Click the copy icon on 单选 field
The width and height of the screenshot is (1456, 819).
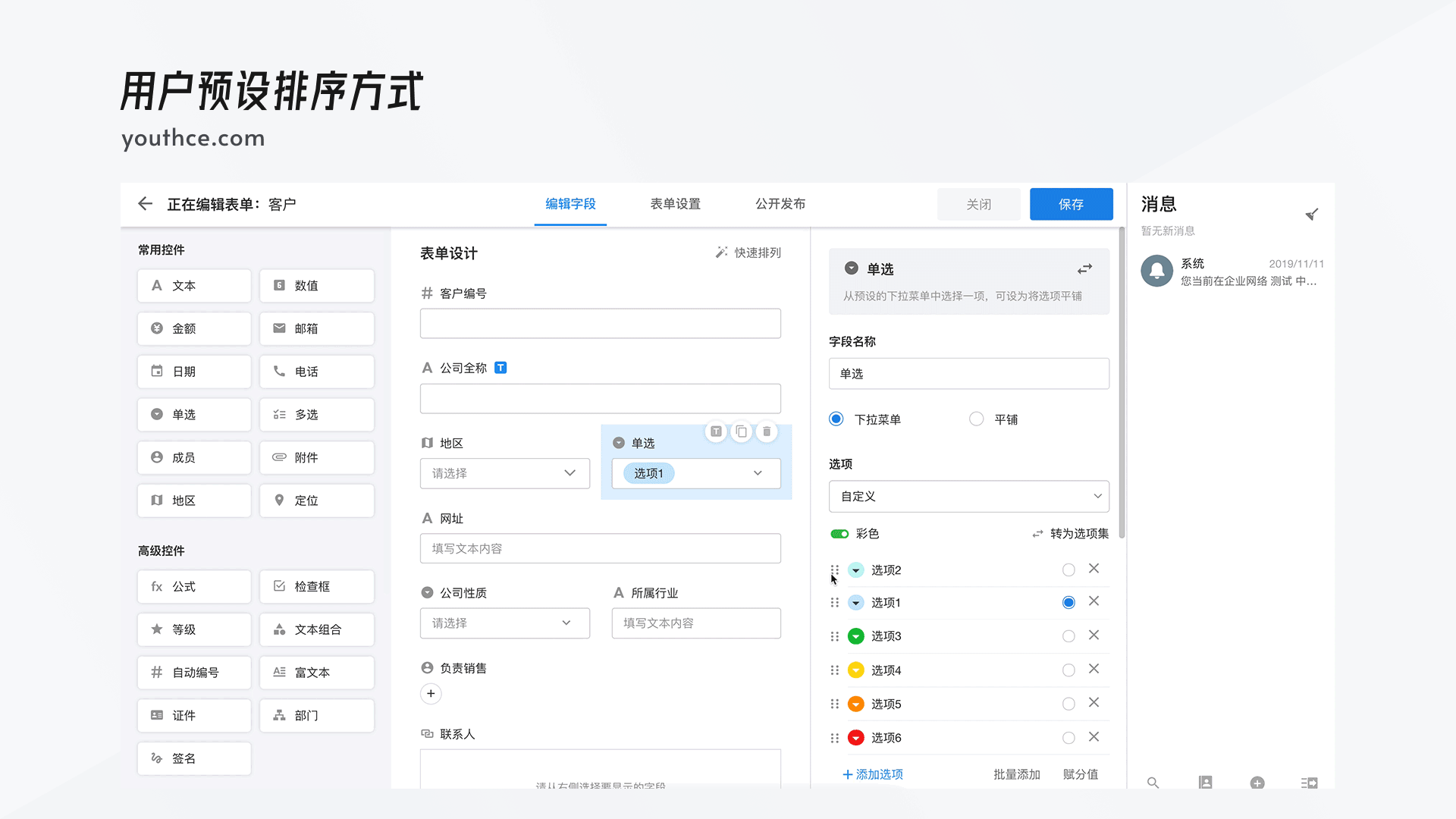(x=741, y=431)
